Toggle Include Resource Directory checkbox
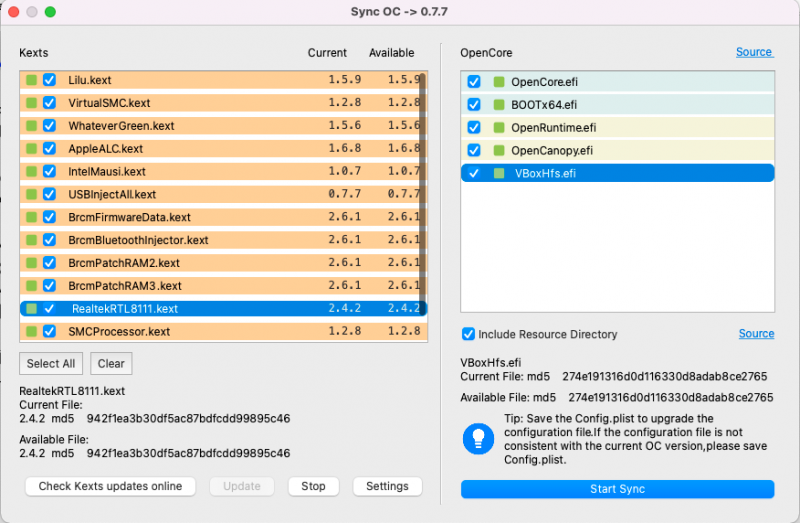The image size is (800, 523). (468, 334)
